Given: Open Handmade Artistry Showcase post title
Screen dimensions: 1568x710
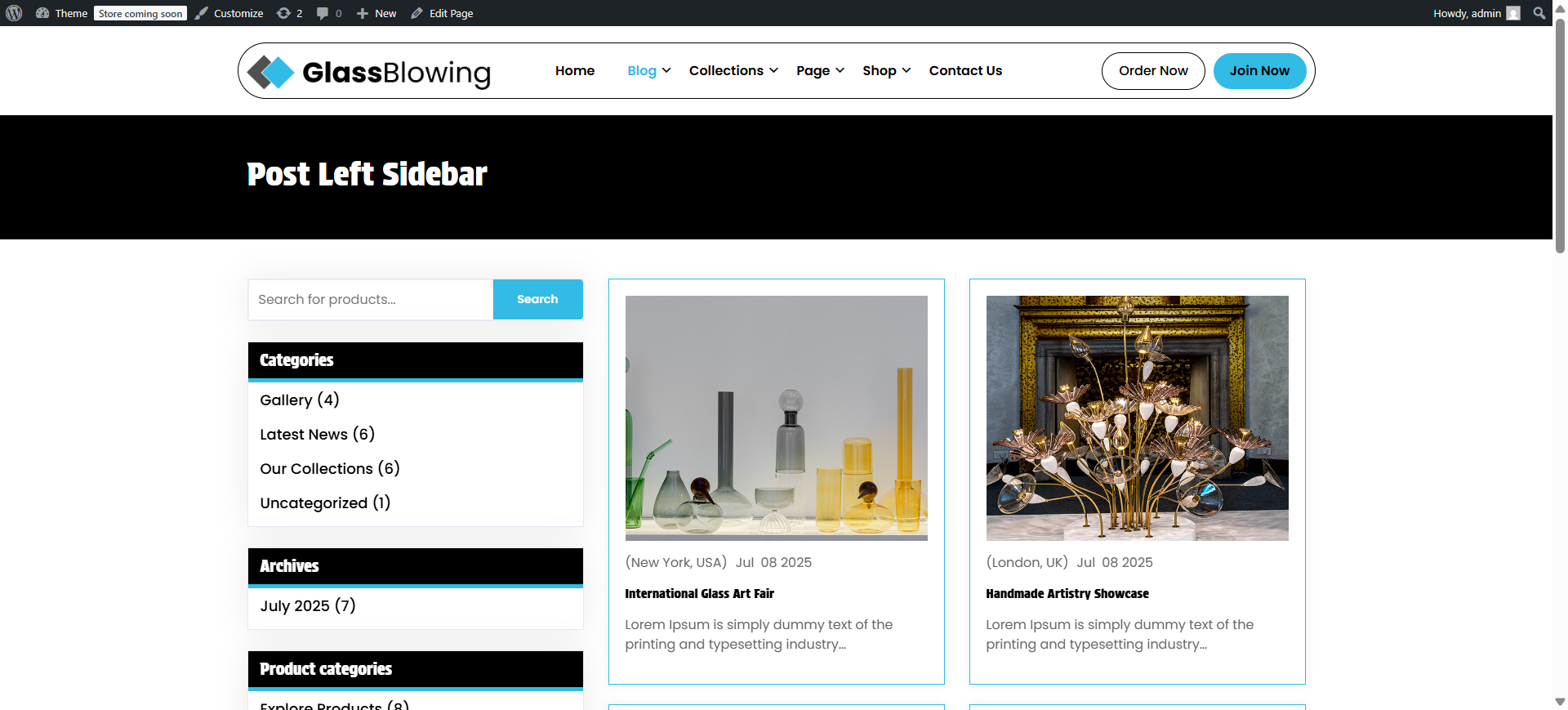Looking at the screenshot, I should coord(1067,594).
